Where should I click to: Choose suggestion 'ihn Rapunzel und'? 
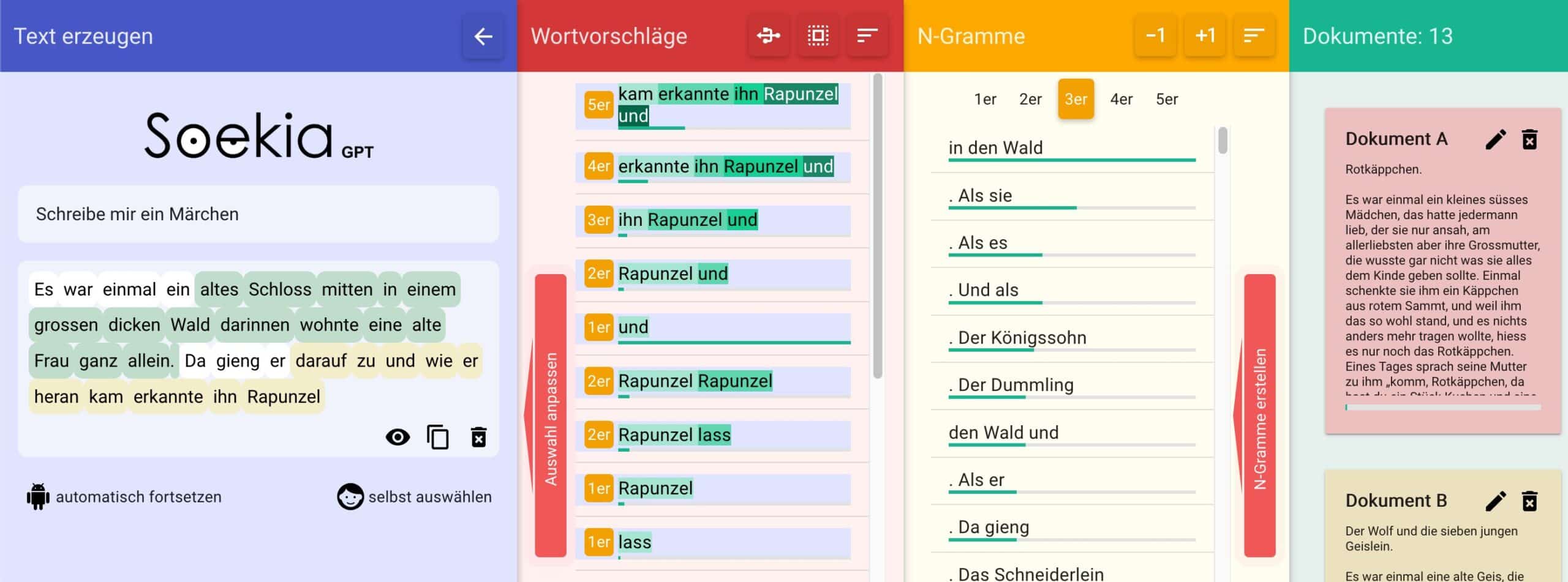tap(713, 220)
